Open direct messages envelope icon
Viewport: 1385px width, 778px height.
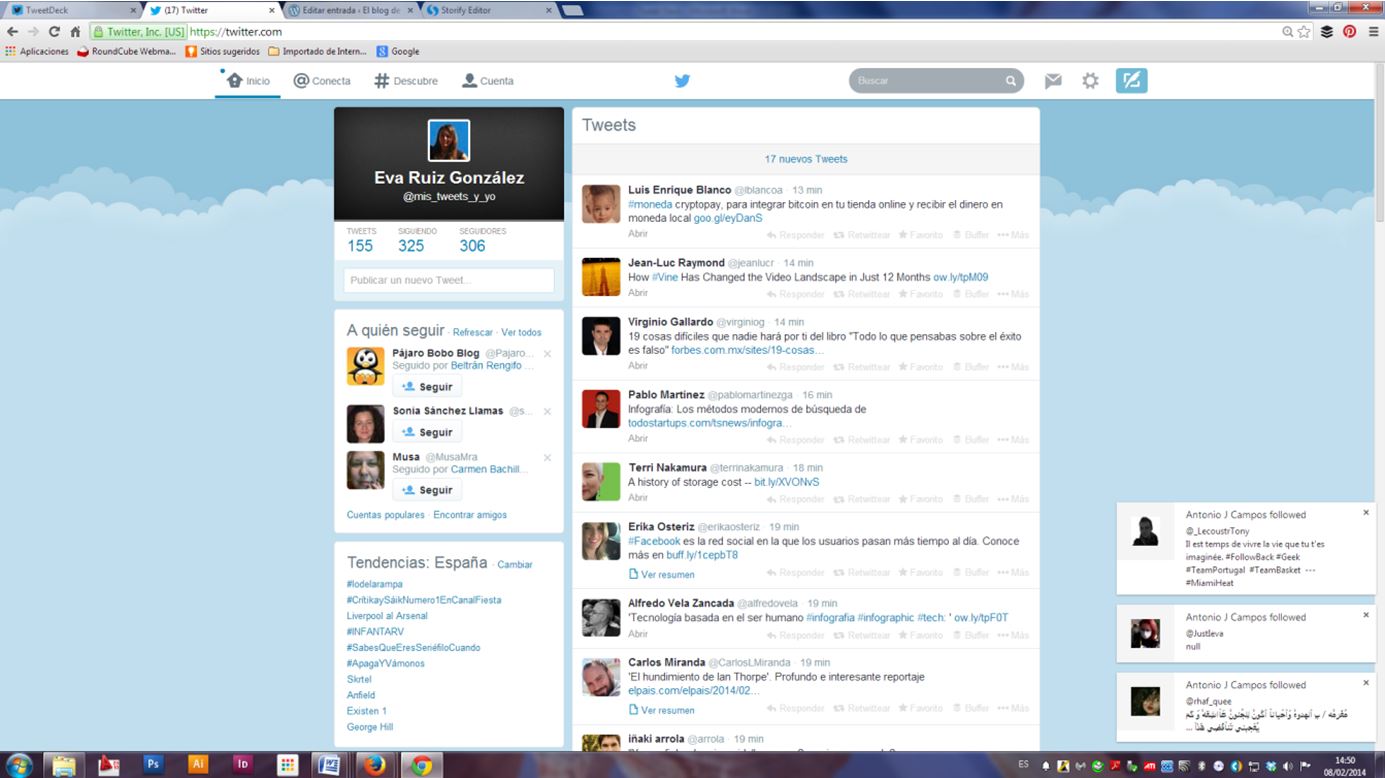tap(1053, 81)
